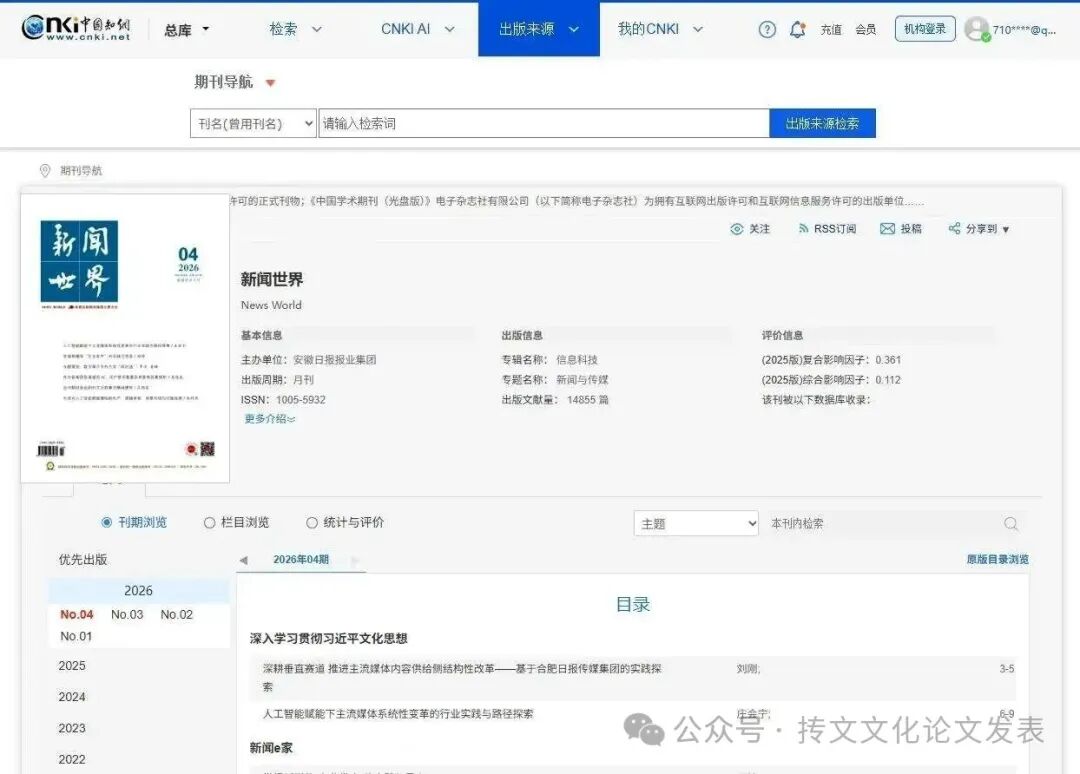Select the 刊期浏览 radio button
The image size is (1080, 774).
click(106, 523)
